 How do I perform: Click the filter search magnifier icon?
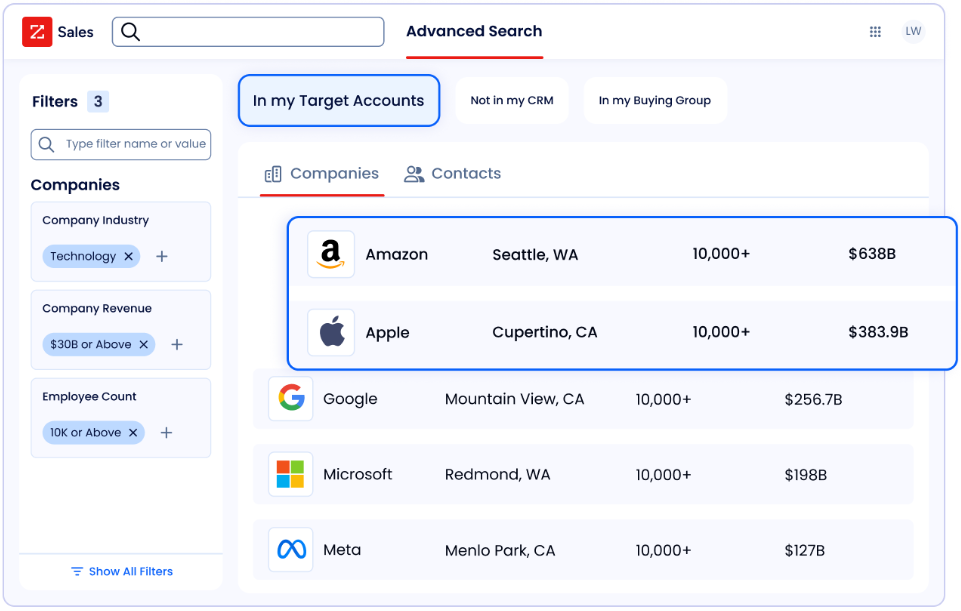pyautogui.click(x=46, y=144)
